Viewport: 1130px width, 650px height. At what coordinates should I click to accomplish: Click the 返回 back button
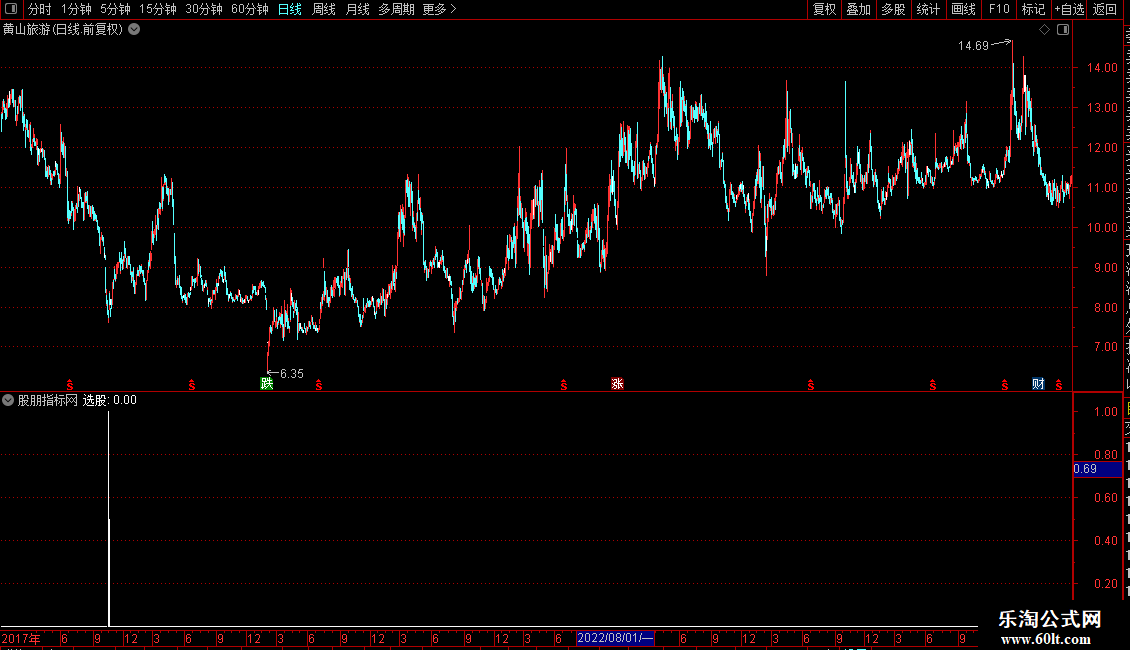[x=1105, y=9]
